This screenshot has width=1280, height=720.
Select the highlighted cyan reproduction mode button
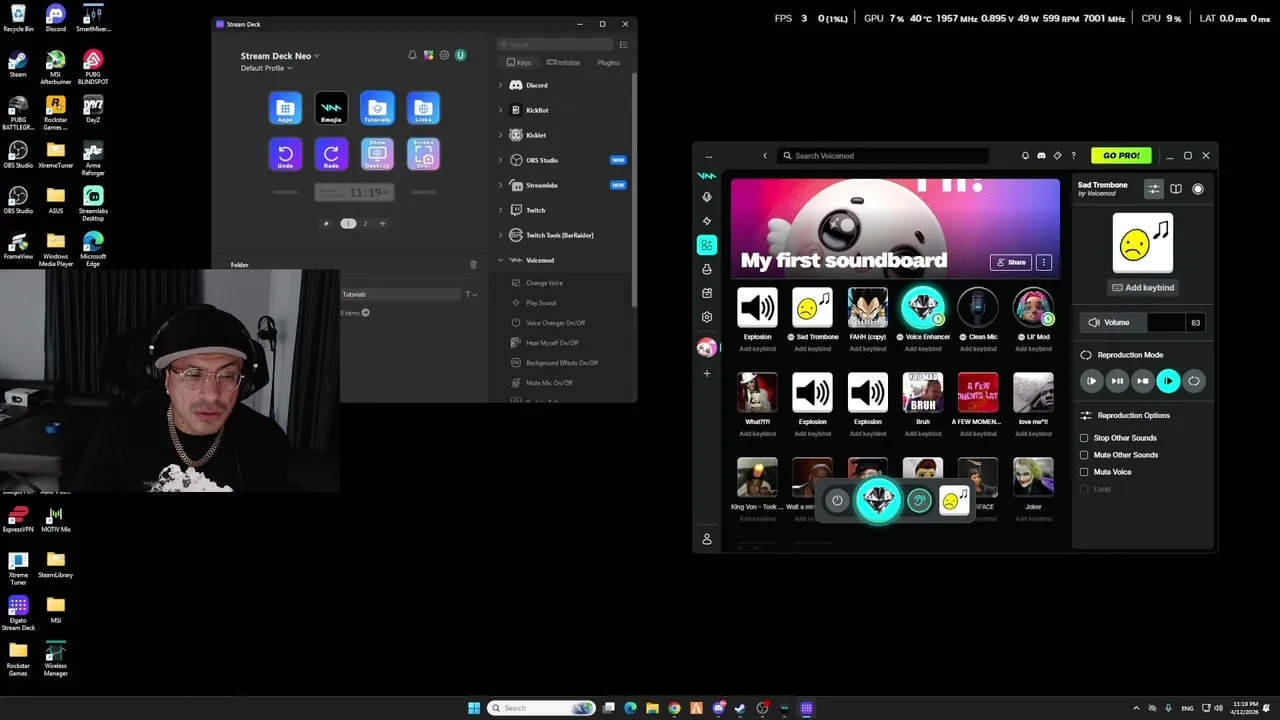pos(1168,381)
